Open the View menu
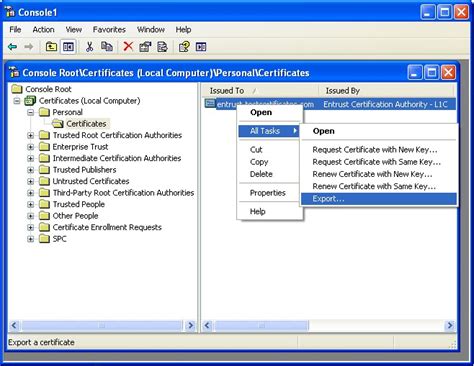474x366 pixels. point(74,30)
